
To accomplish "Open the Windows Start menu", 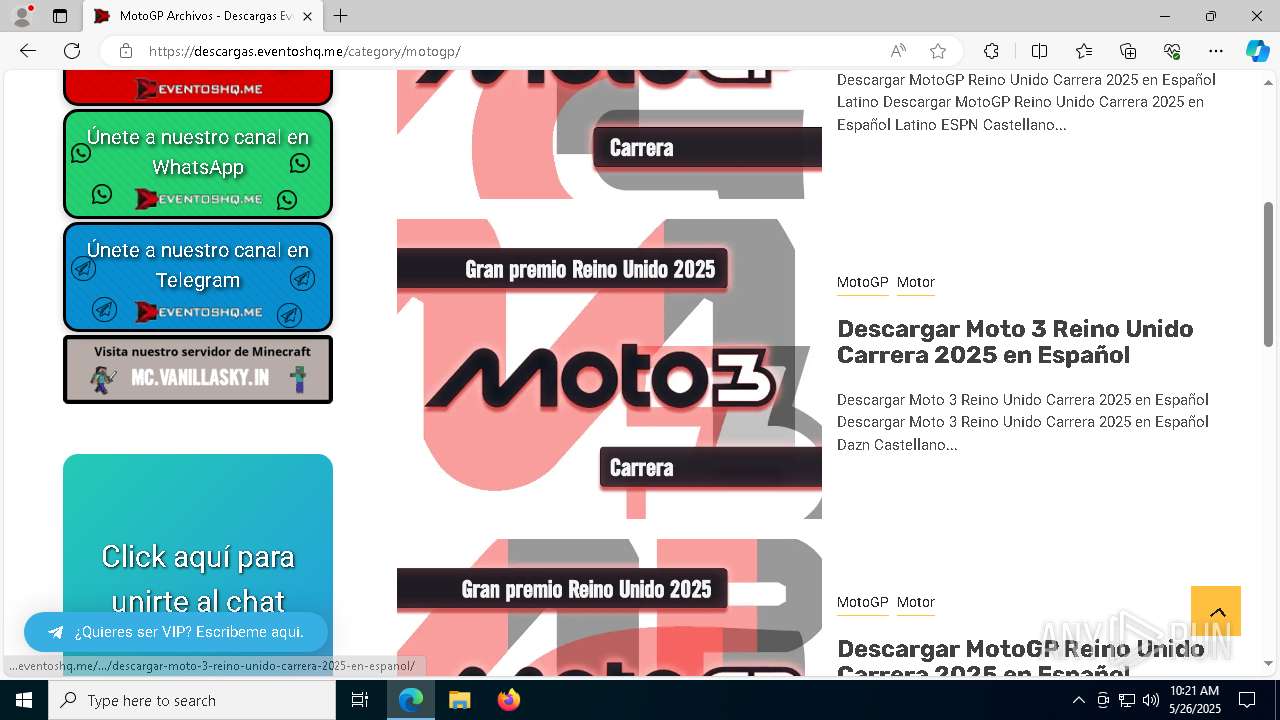I will [x=24, y=700].
